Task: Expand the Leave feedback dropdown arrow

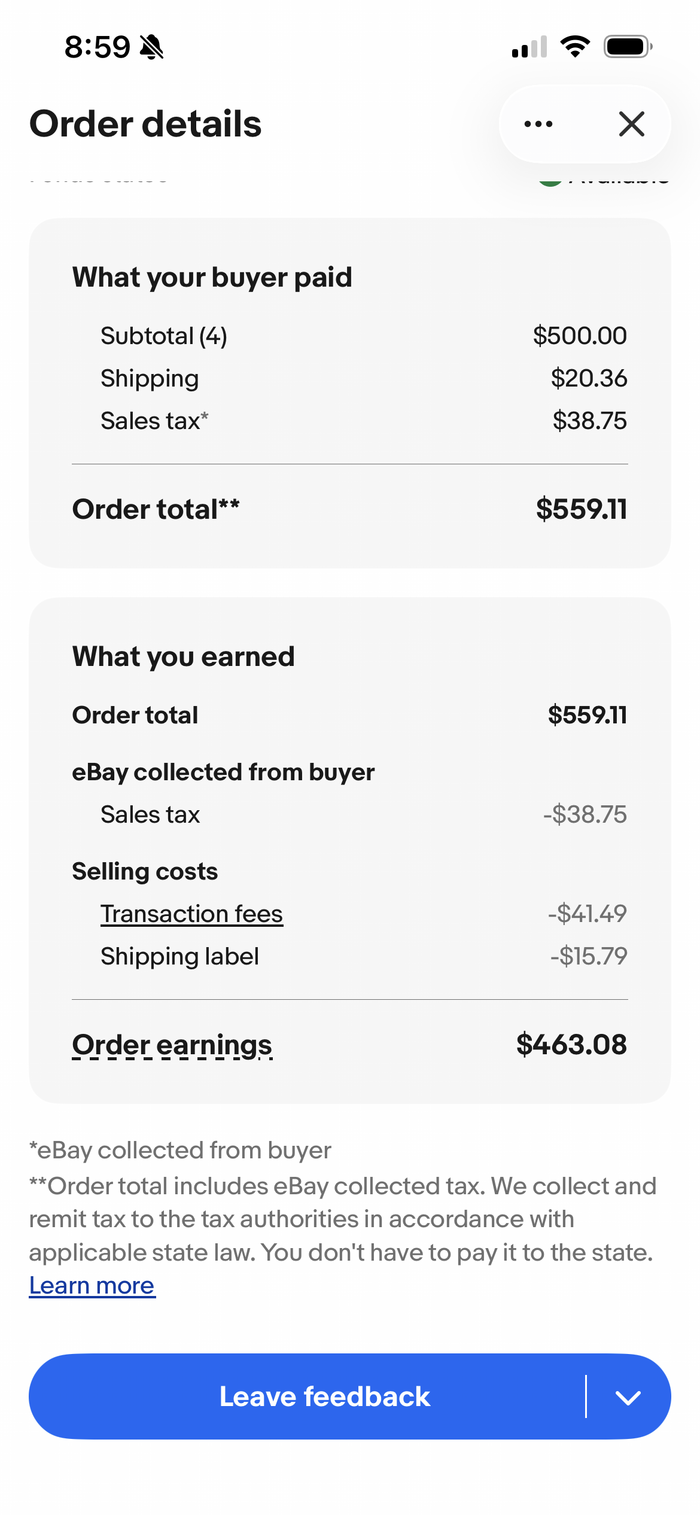Action: click(x=628, y=1397)
